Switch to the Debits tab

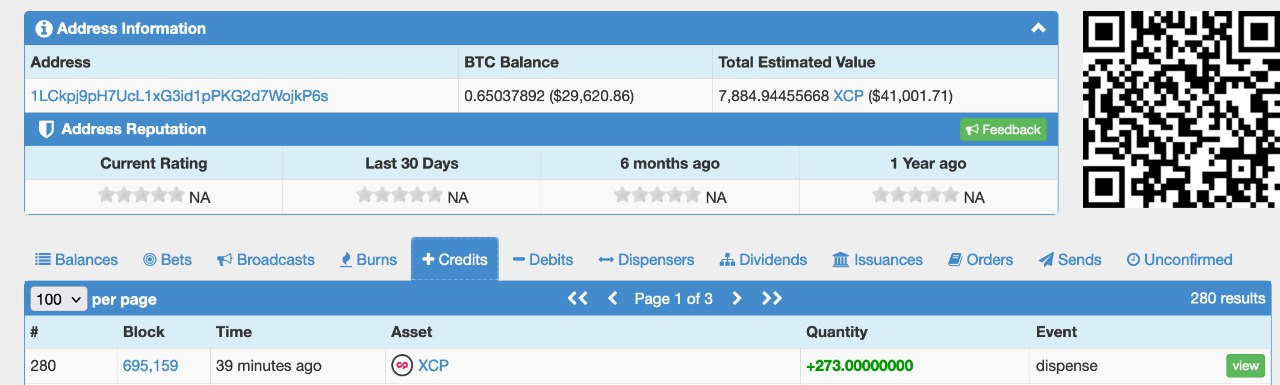543,259
